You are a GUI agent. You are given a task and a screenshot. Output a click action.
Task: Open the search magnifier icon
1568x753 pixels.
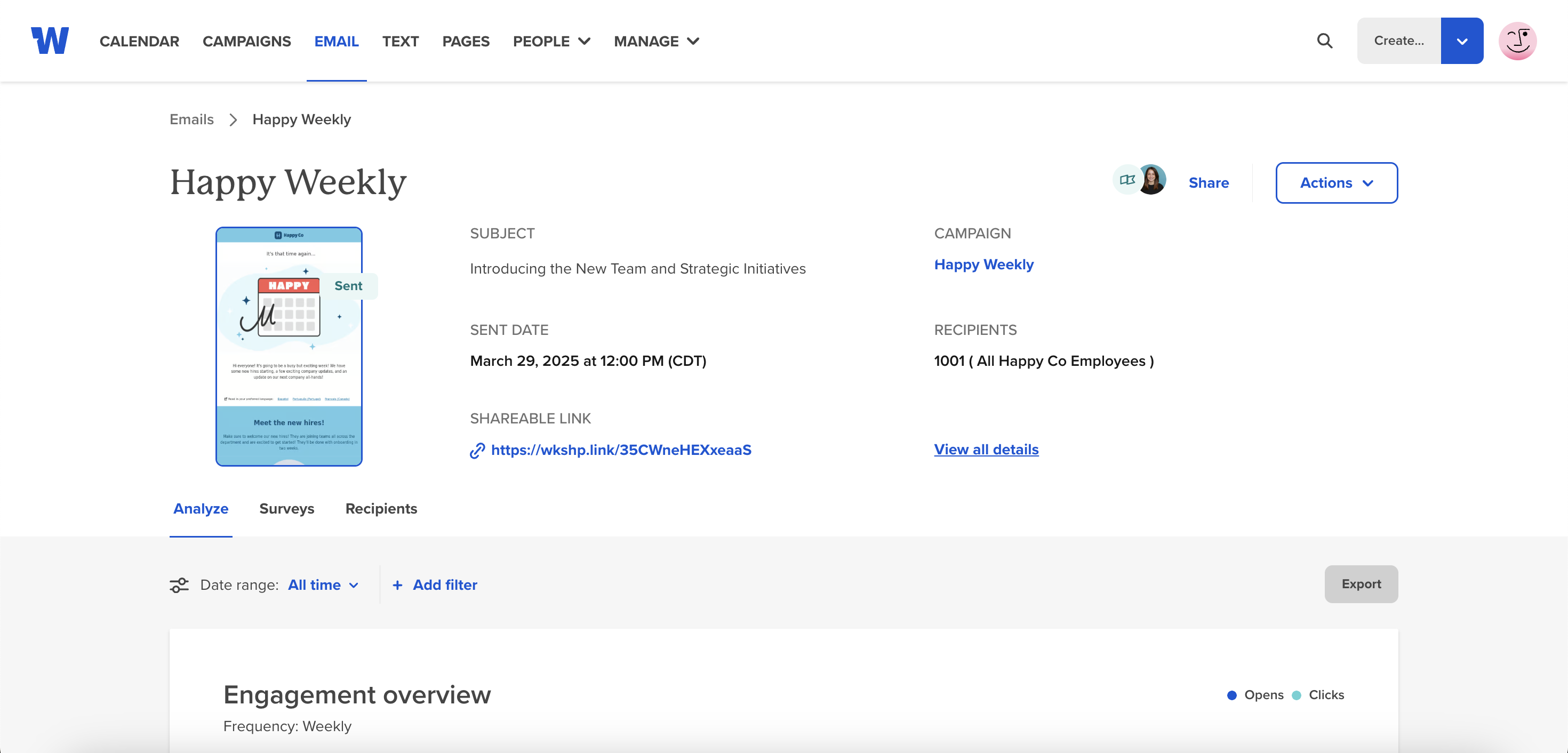click(1324, 41)
